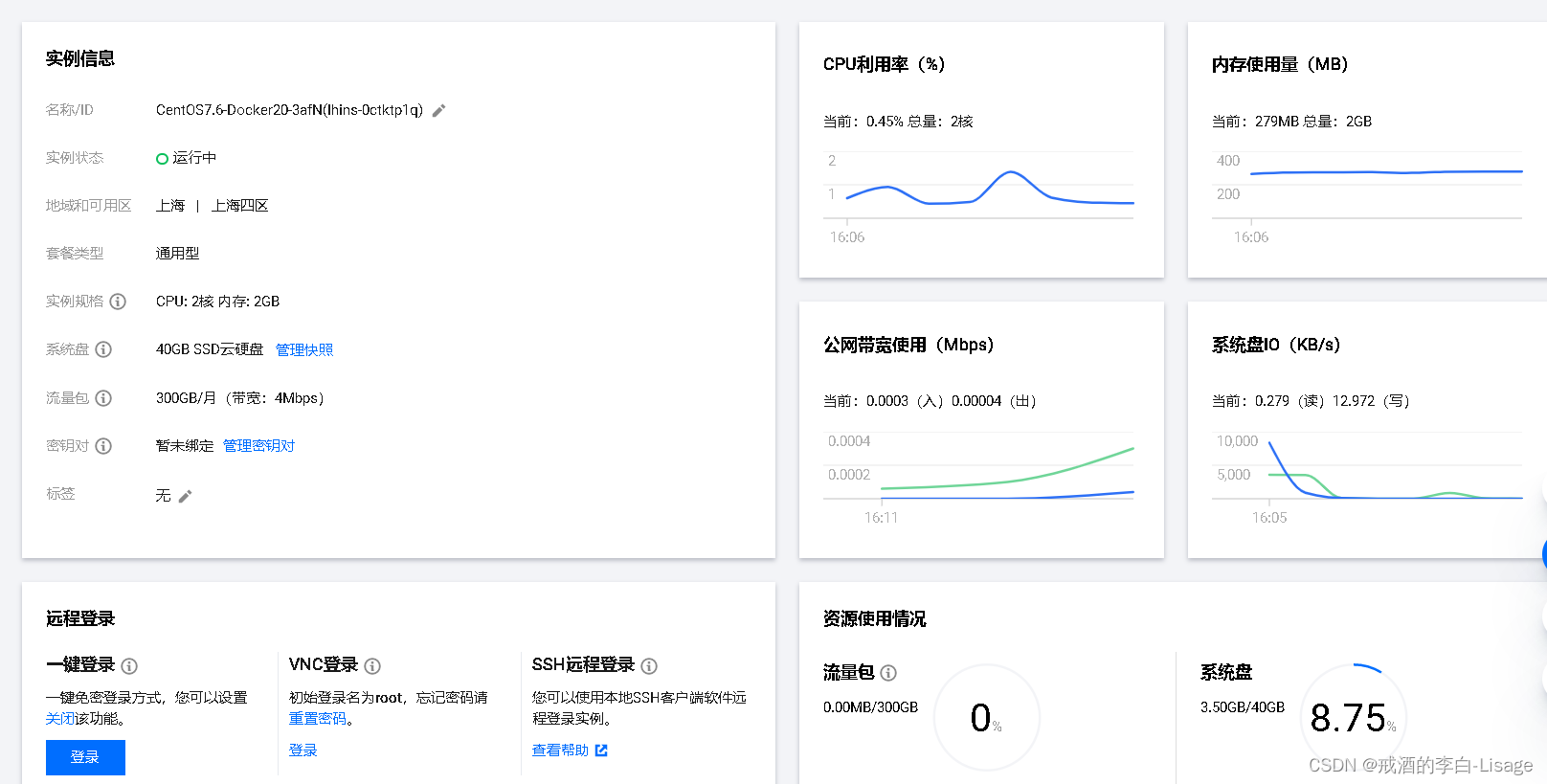Click the 关闭 link under 一键登录

[x=59, y=719]
